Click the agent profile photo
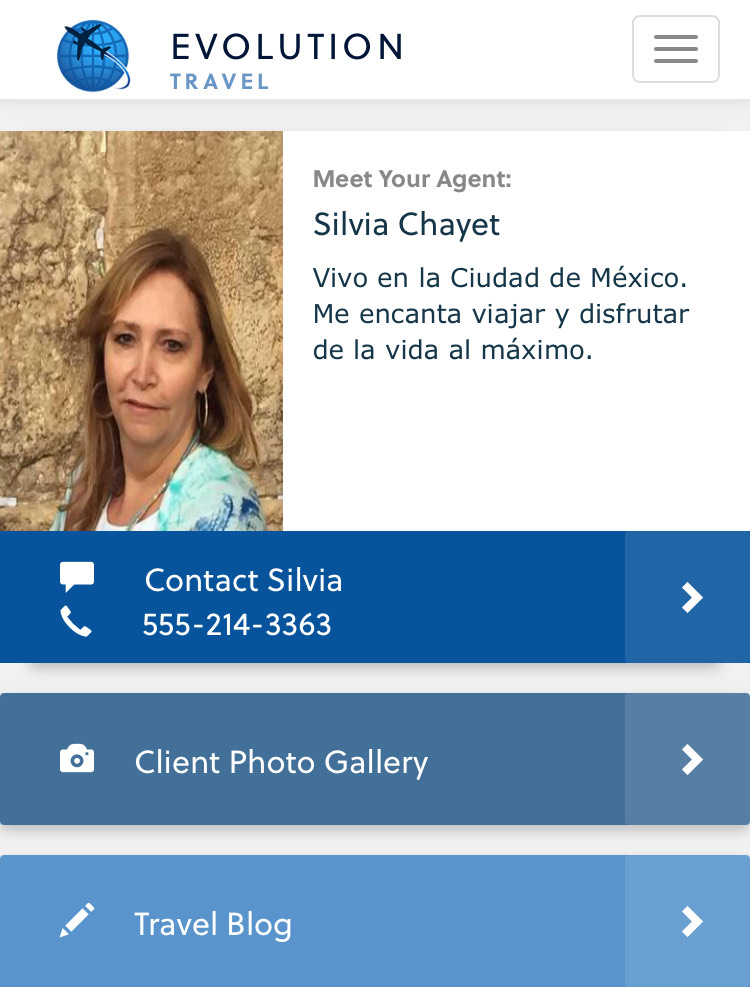The image size is (750, 988). point(141,331)
